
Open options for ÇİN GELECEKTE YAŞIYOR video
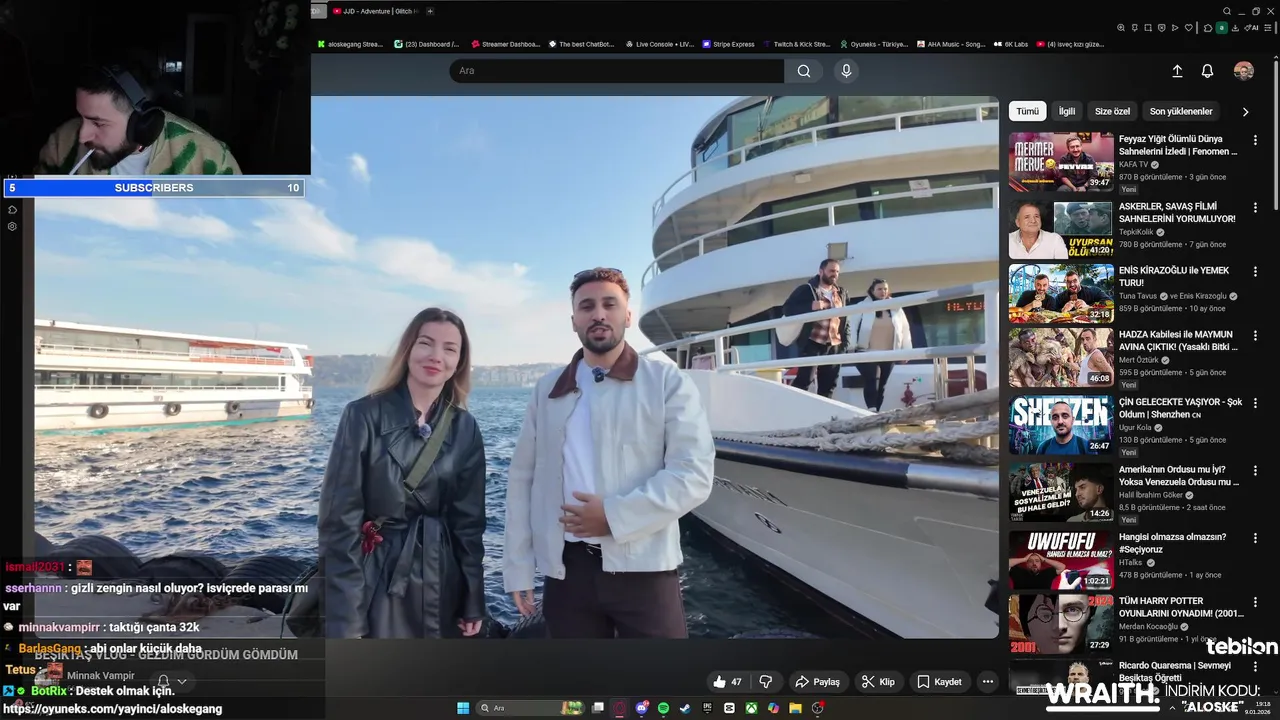(x=1255, y=403)
